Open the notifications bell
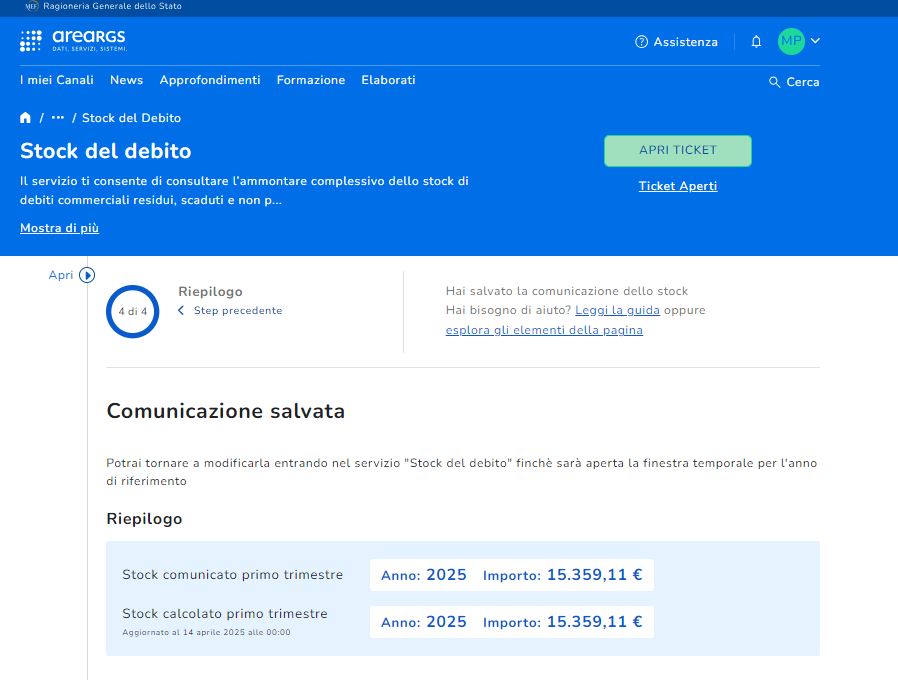Image resolution: width=898 pixels, height=680 pixels. coord(756,42)
